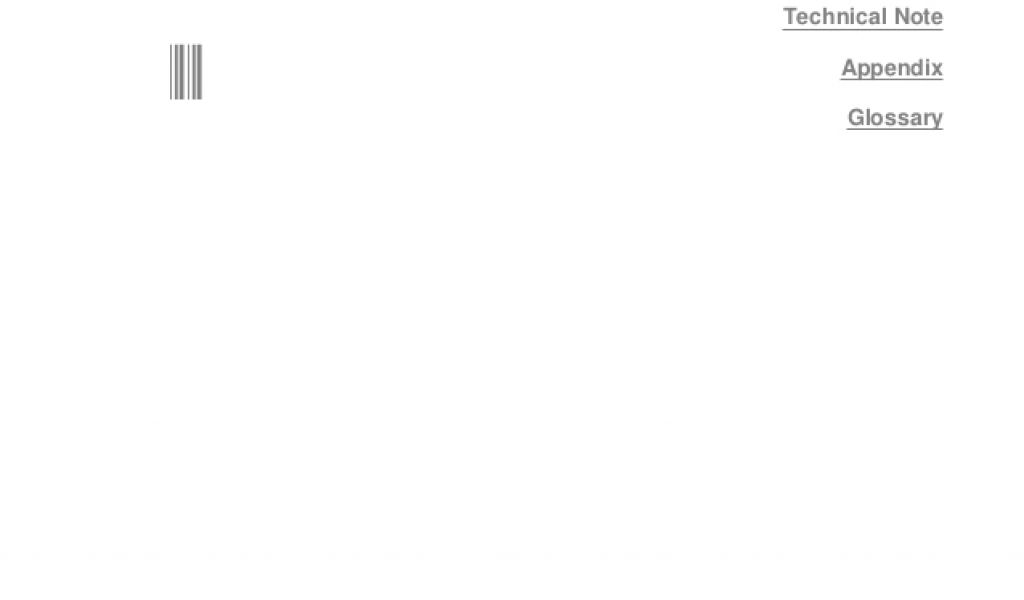This screenshot has width=1024, height=600.
Task: Tap the barcode-style stripe image
Action: pos(186,72)
